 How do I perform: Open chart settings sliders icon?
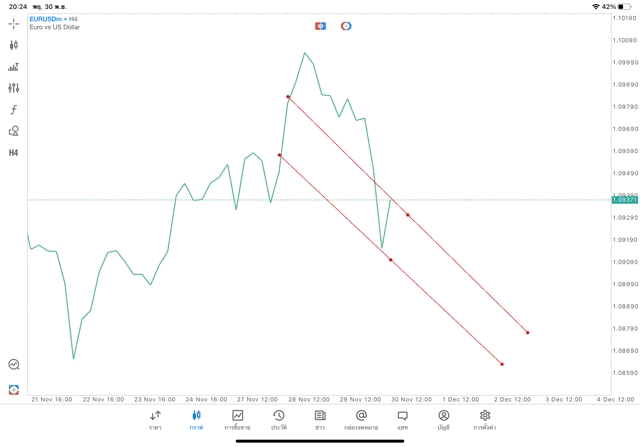coord(13,88)
